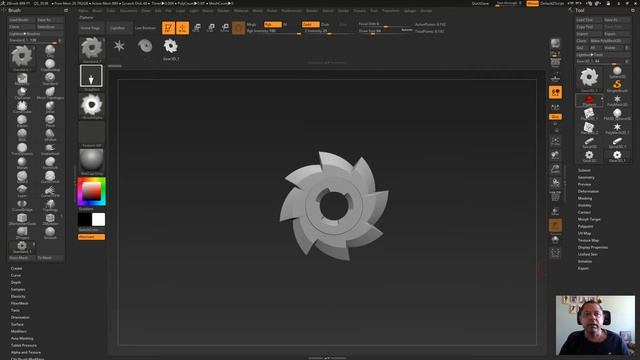This screenshot has height=360, width=640.
Task: Open the Document menu
Action: pos(129,11)
